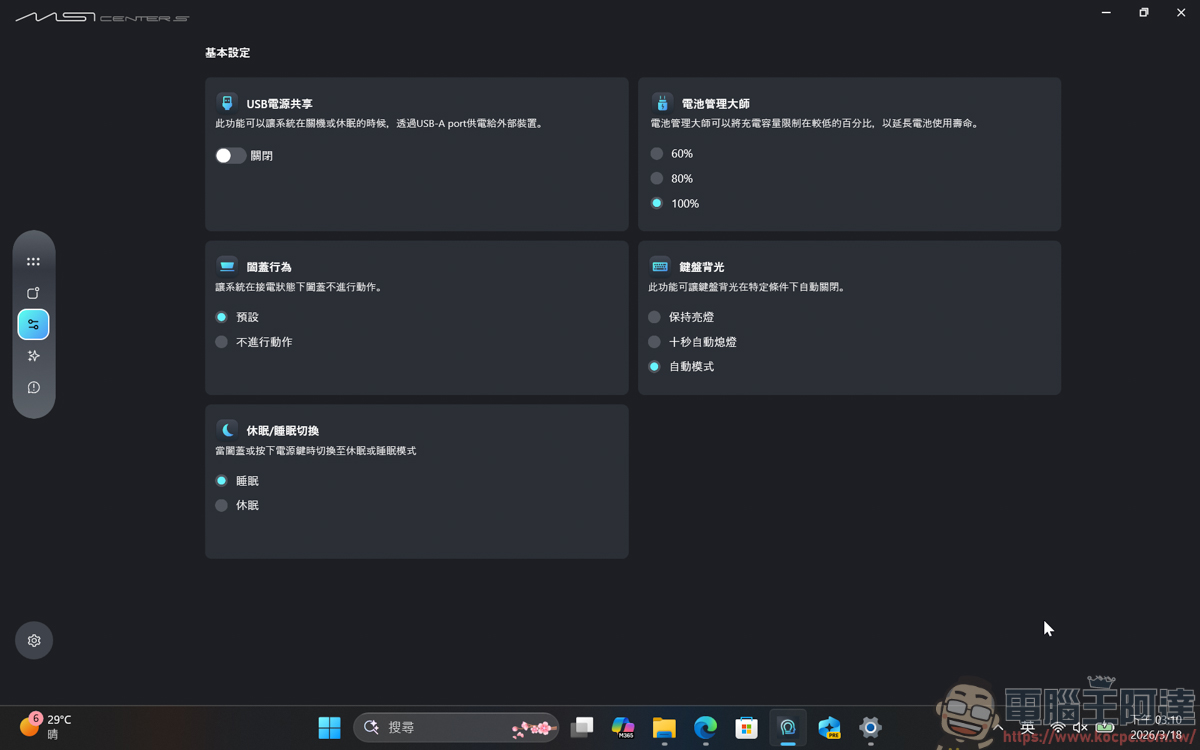Open the Windows Start menu
This screenshot has width=1200, height=750.
pos(329,728)
